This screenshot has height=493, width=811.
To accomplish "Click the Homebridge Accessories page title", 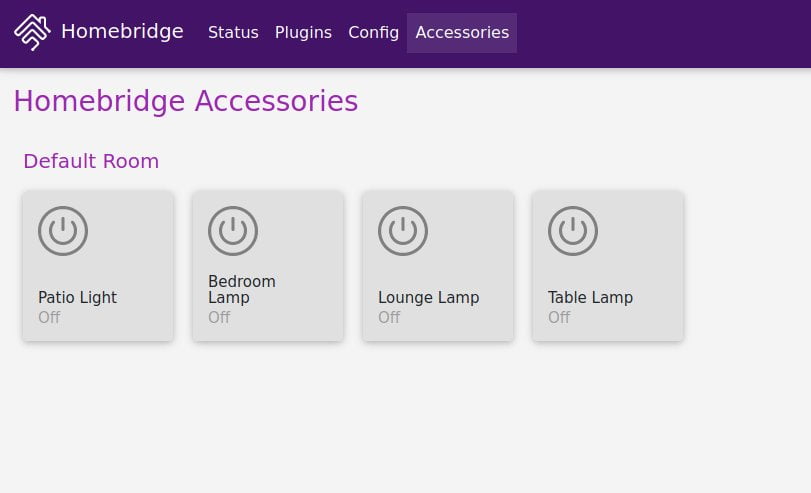I will 185,101.
